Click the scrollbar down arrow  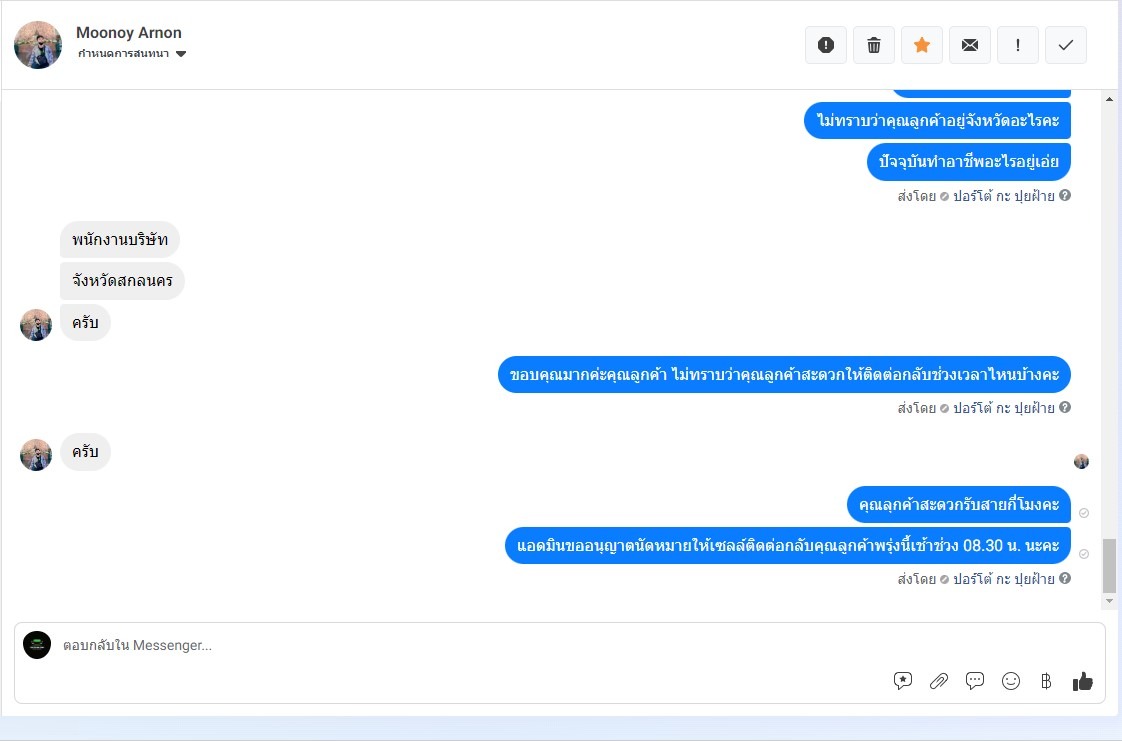click(1109, 601)
